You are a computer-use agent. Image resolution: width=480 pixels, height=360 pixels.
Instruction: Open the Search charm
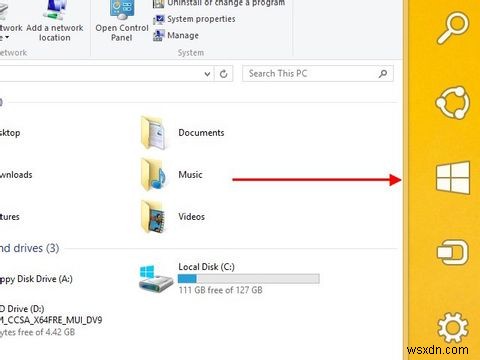(453, 28)
